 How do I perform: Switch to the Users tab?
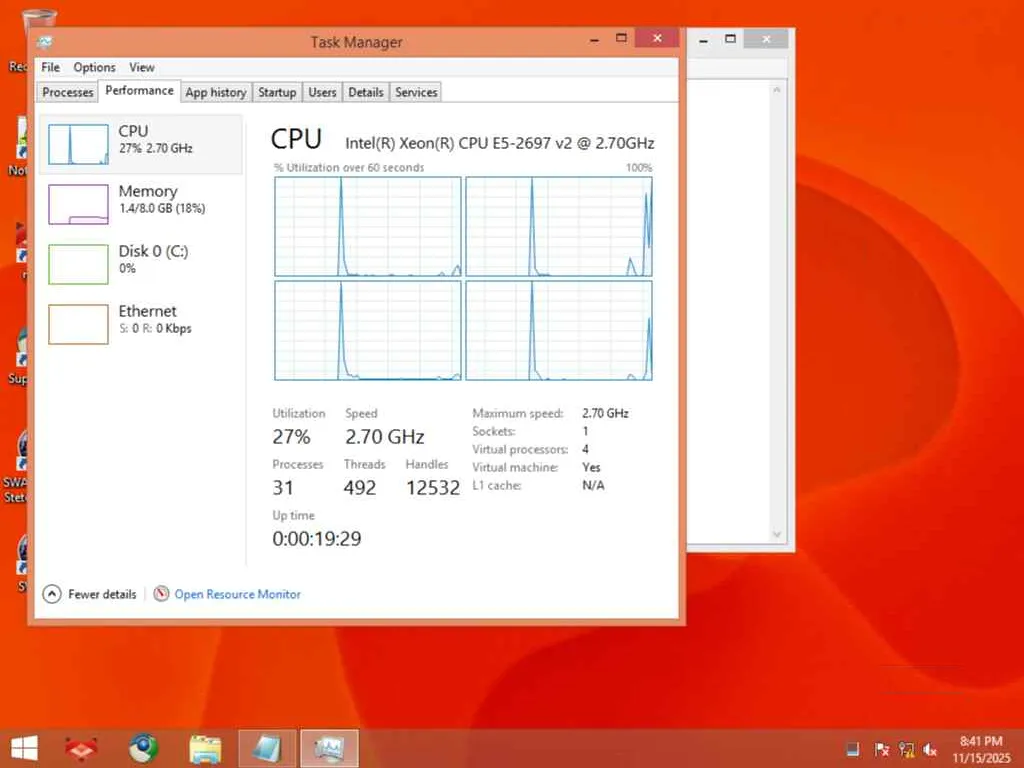(322, 92)
